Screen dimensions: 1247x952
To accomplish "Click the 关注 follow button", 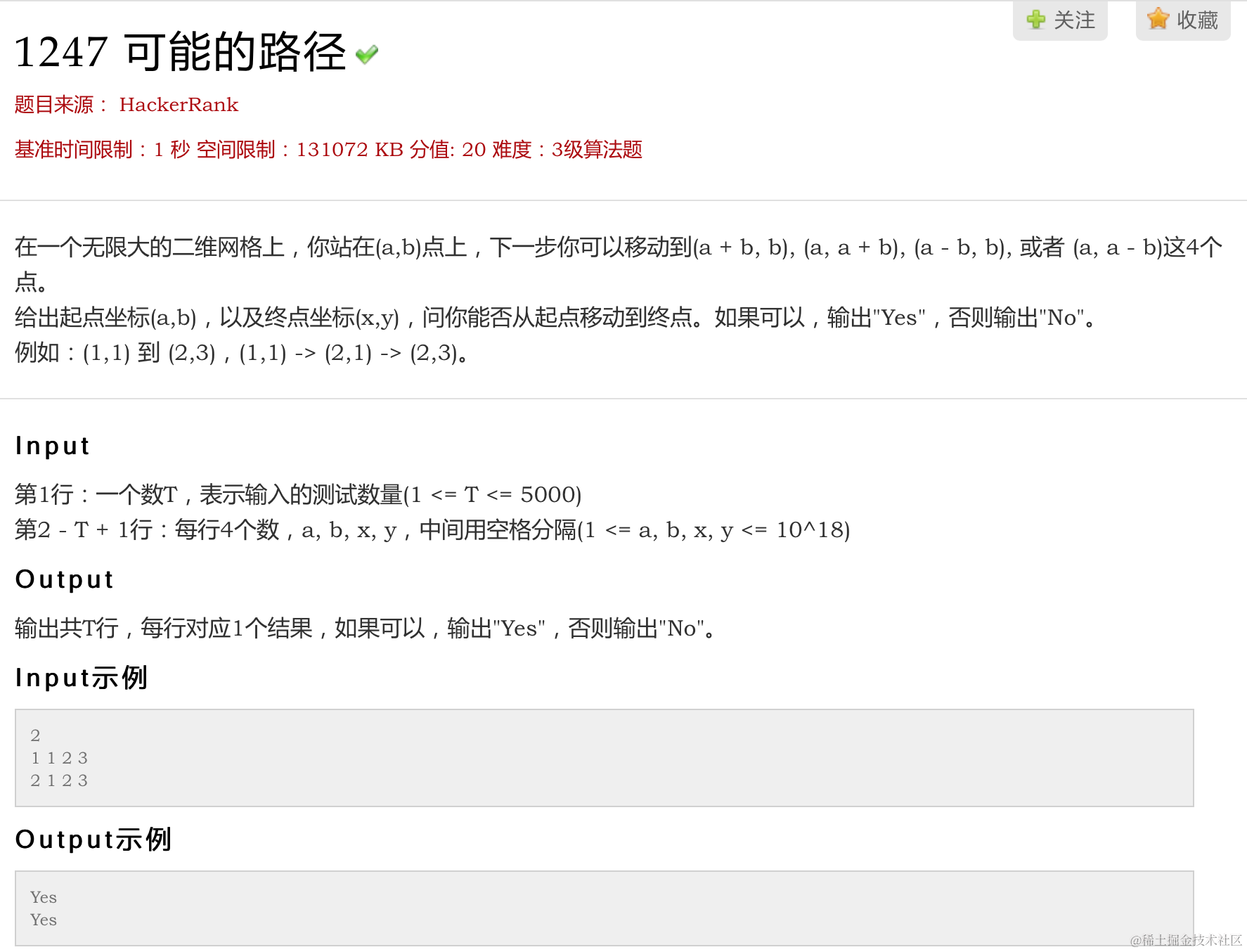I will click(1060, 20).
